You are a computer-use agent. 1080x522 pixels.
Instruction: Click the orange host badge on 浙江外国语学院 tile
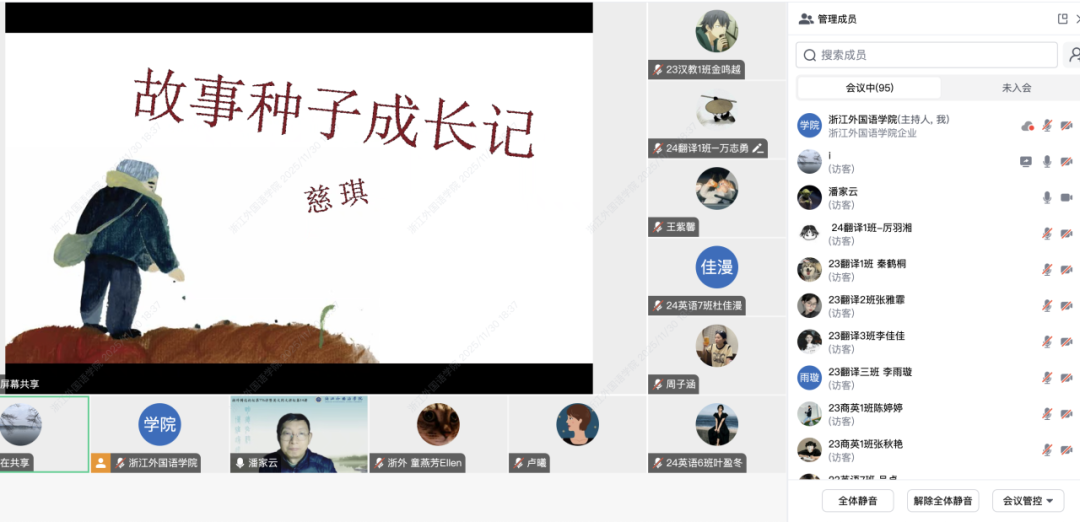pos(101,463)
